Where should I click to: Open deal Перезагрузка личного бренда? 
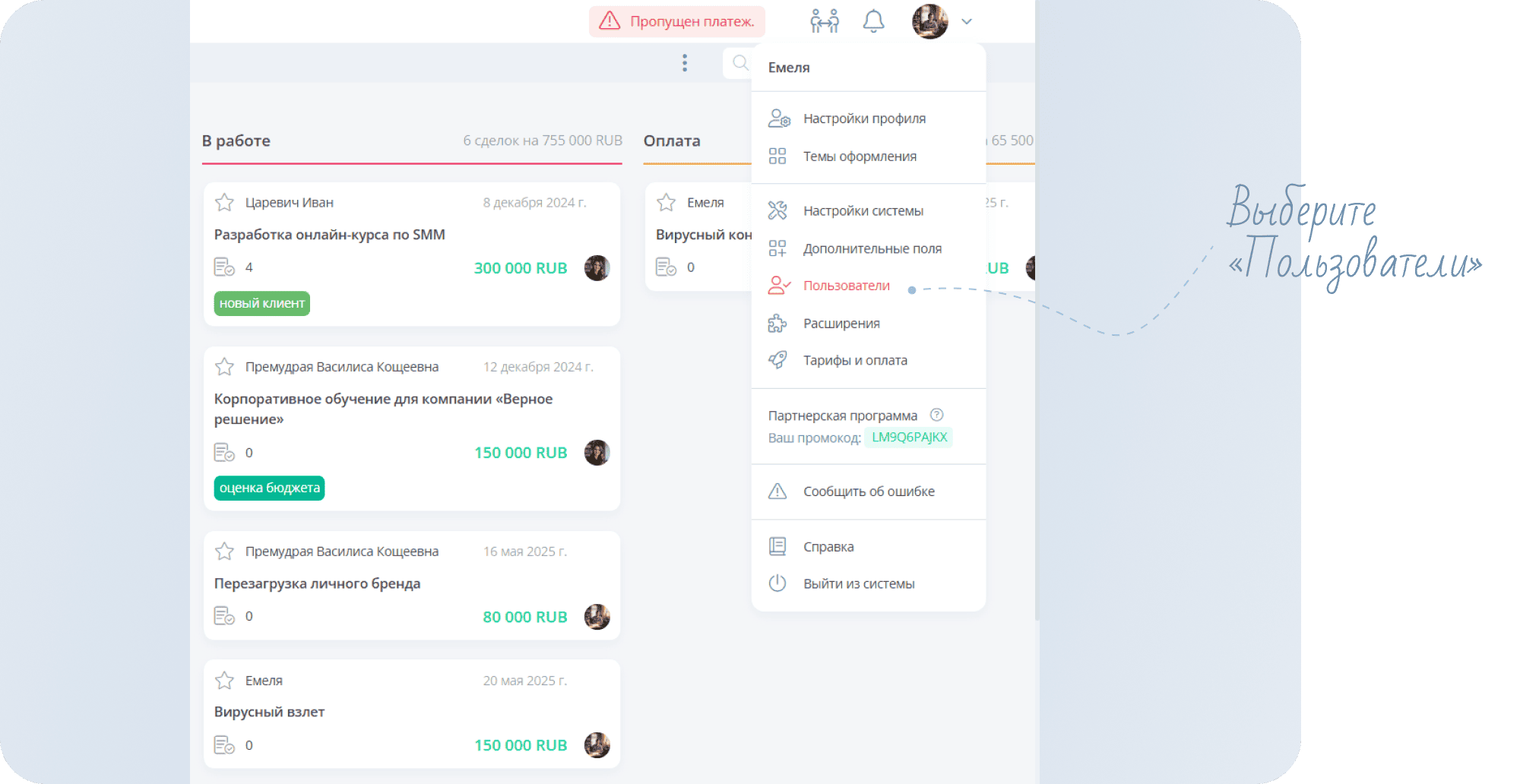tap(317, 583)
